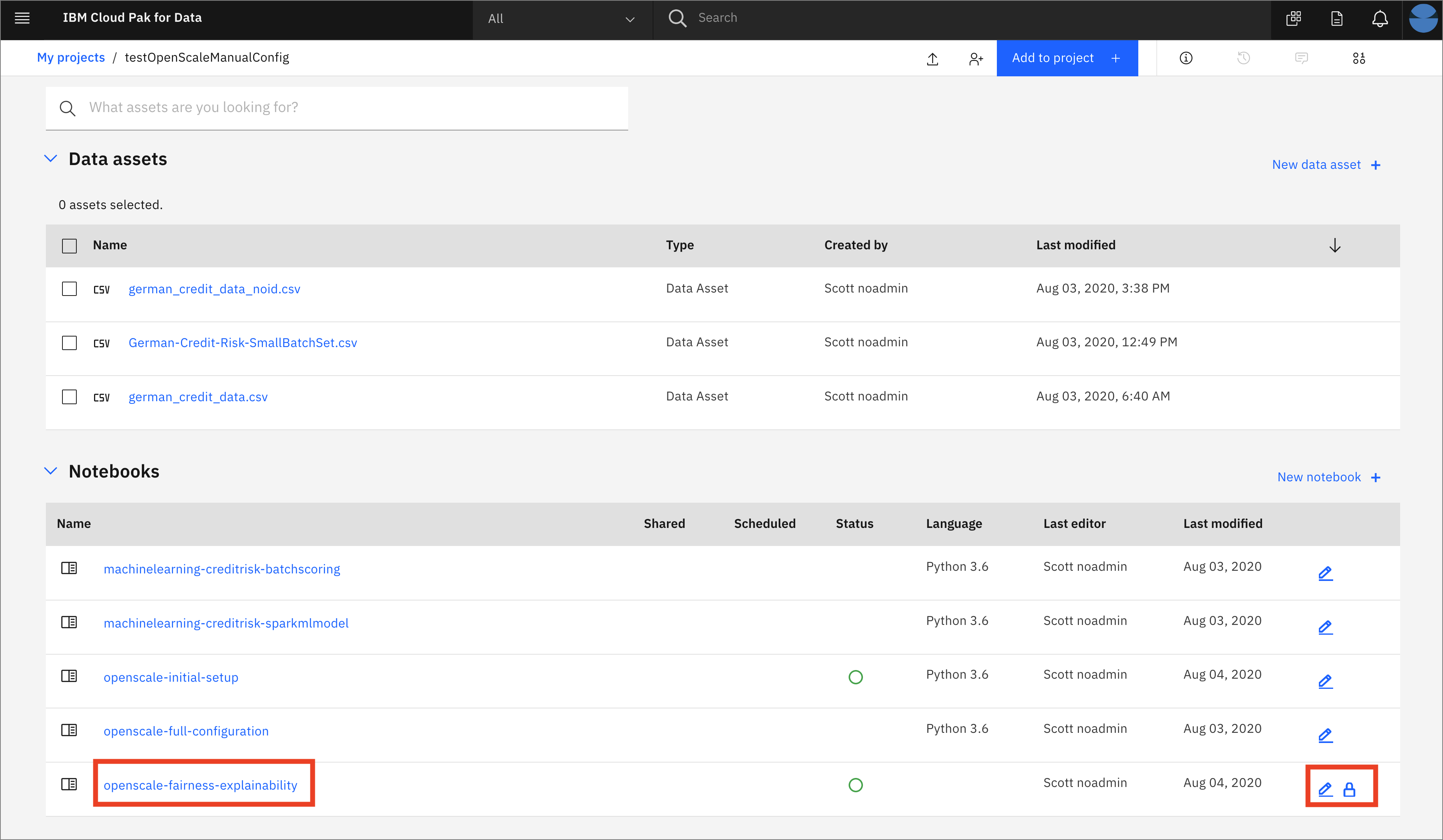
Task: Collapse the Notebooks section
Action: point(51,471)
